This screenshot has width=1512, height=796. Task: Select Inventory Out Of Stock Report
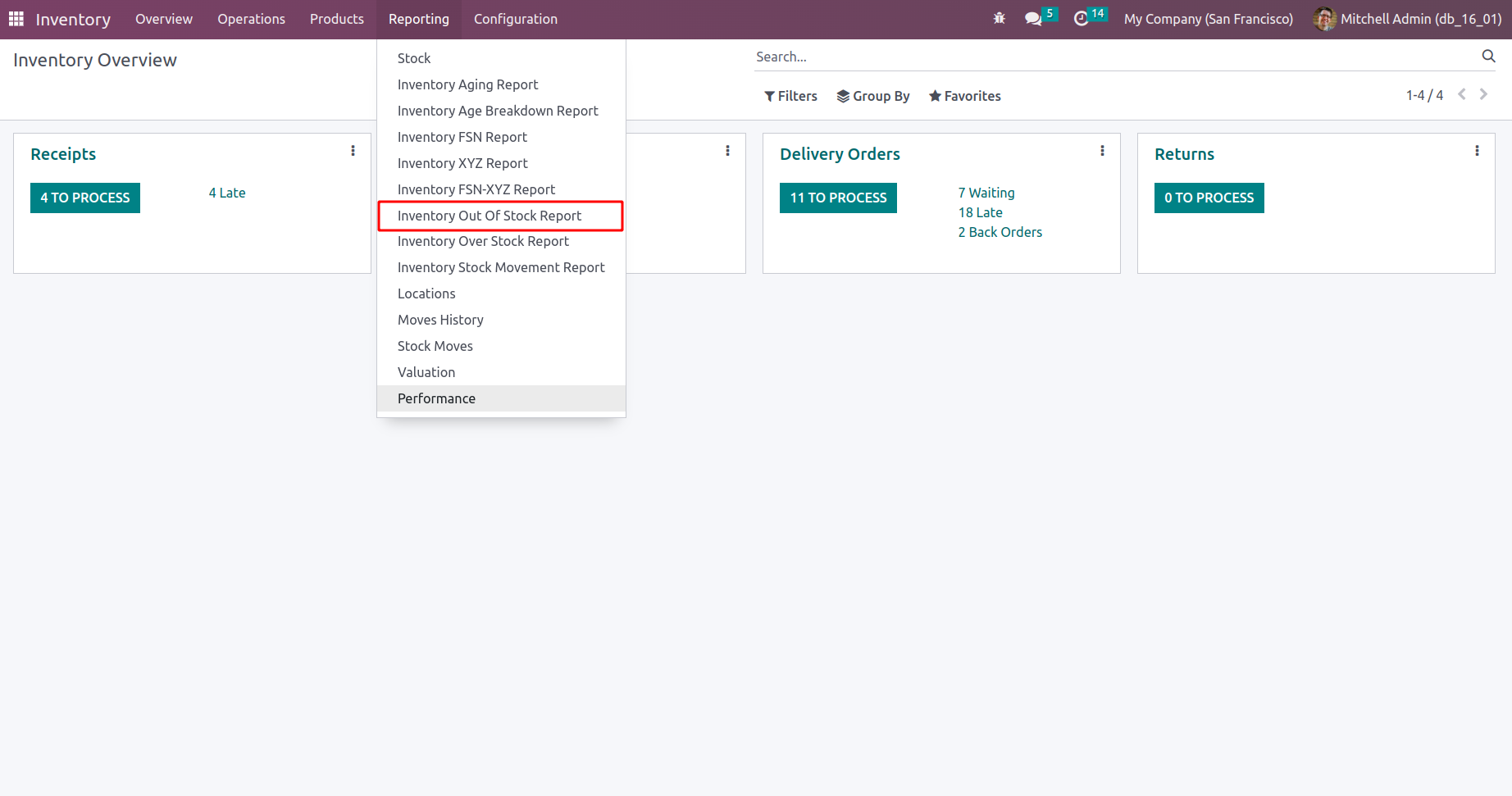tap(490, 216)
